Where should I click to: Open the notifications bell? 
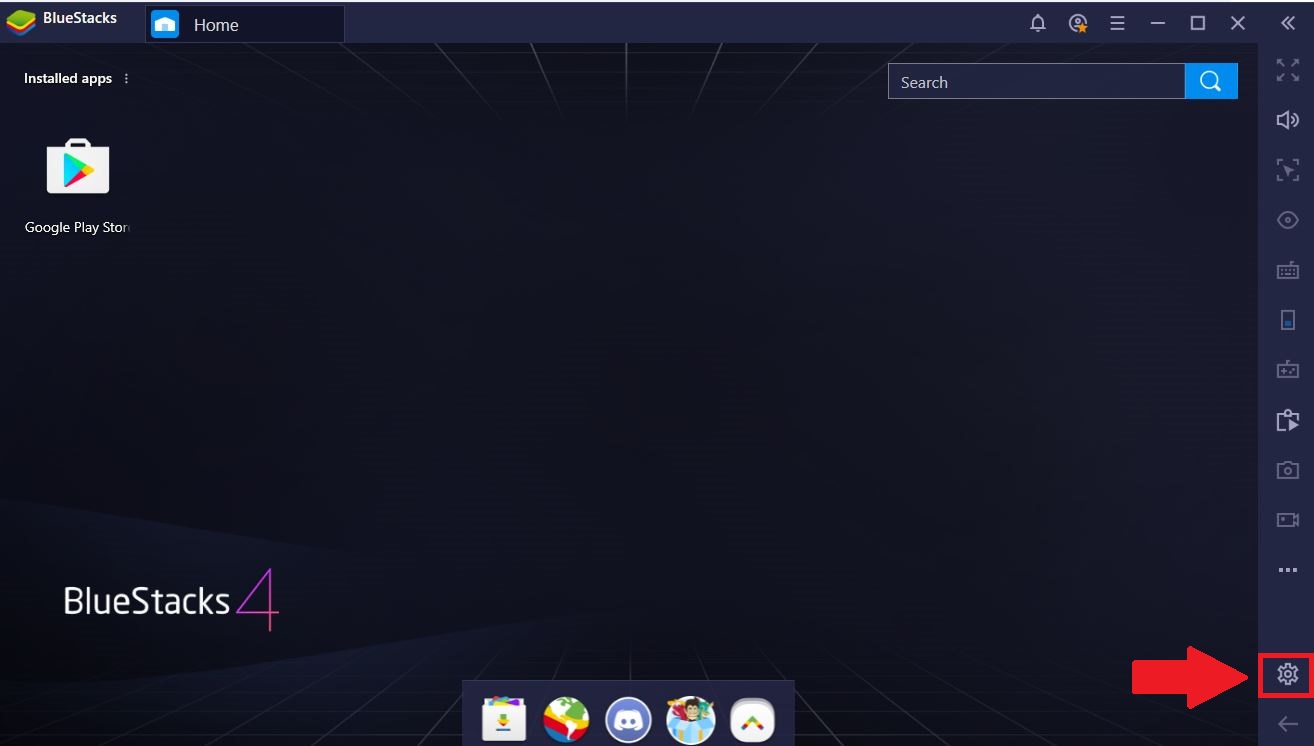pyautogui.click(x=1038, y=24)
